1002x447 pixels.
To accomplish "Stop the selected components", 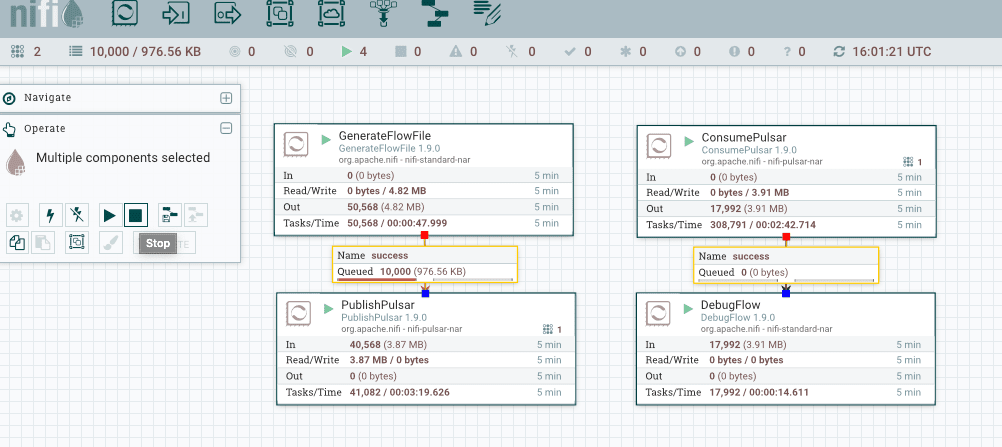I will 136,216.
